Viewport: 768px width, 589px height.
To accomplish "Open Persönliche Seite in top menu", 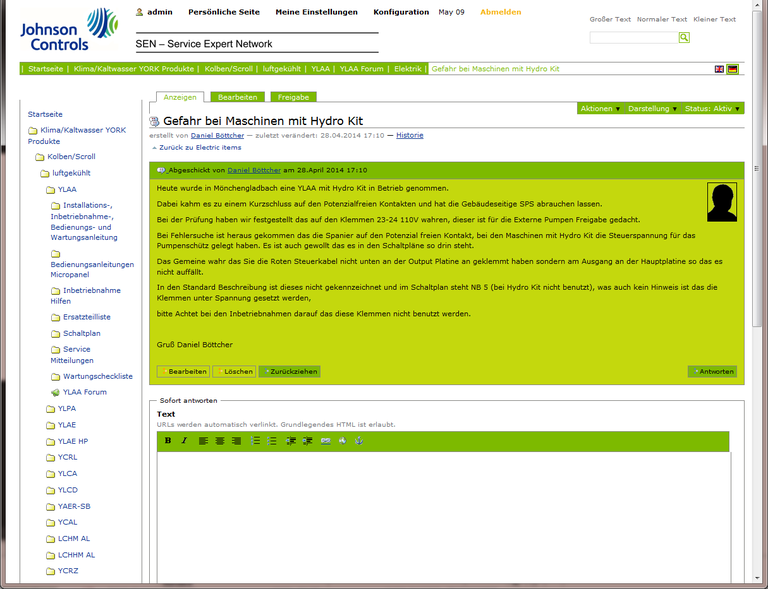I will [x=224, y=12].
